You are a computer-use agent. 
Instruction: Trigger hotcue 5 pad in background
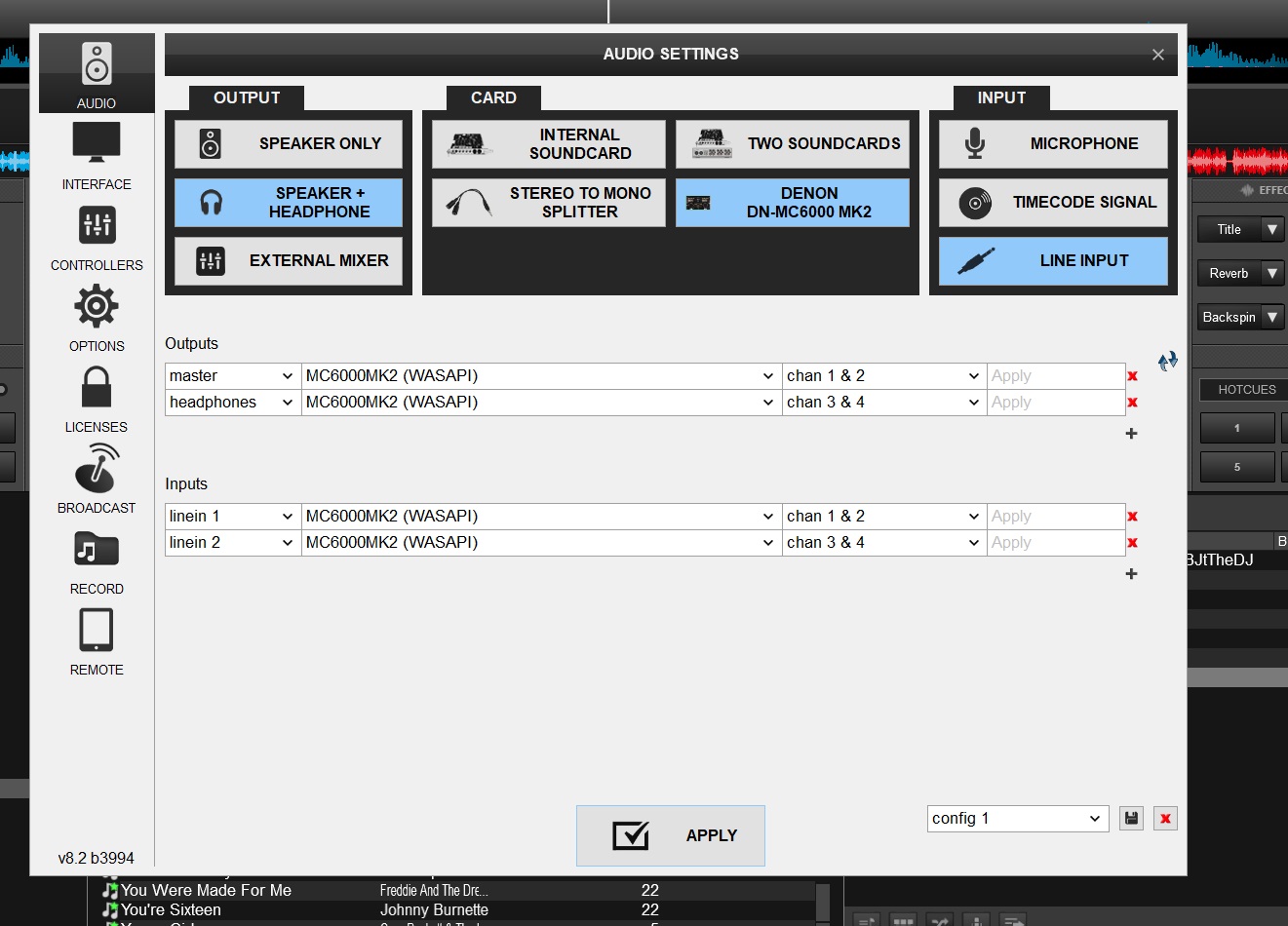(x=1237, y=467)
